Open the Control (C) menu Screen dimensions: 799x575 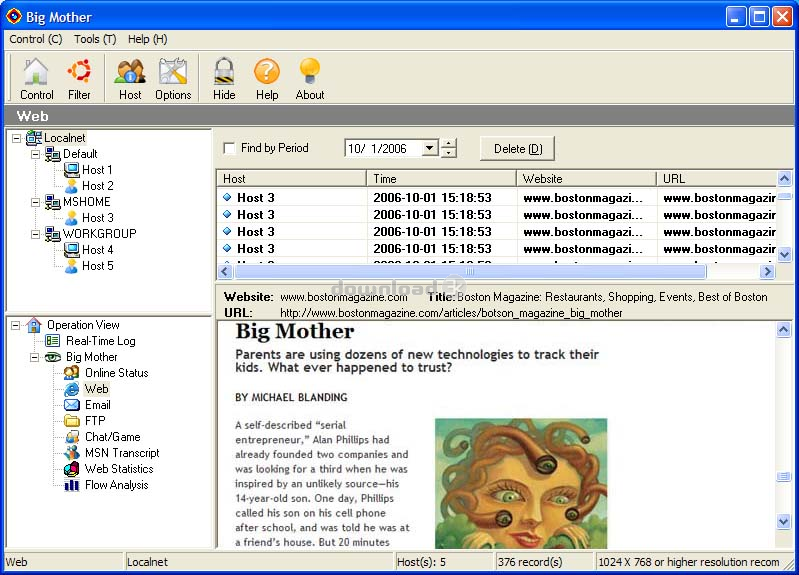tap(36, 39)
